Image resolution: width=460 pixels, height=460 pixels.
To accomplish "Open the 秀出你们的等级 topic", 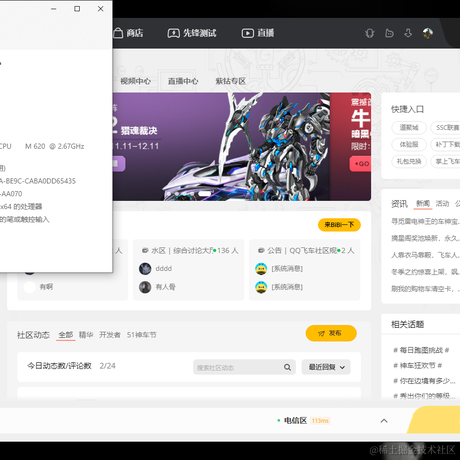I will coord(424,396).
